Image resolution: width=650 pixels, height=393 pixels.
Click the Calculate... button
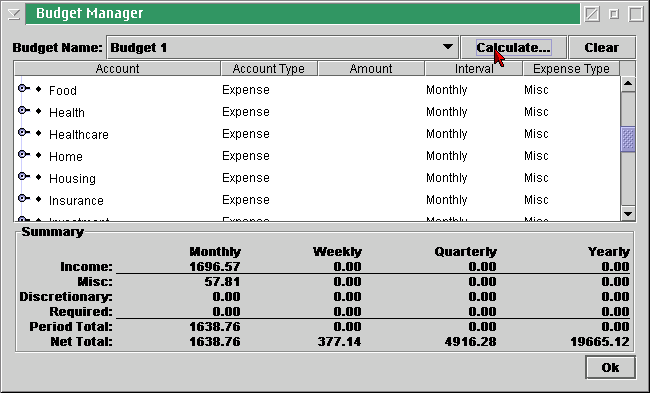513,48
